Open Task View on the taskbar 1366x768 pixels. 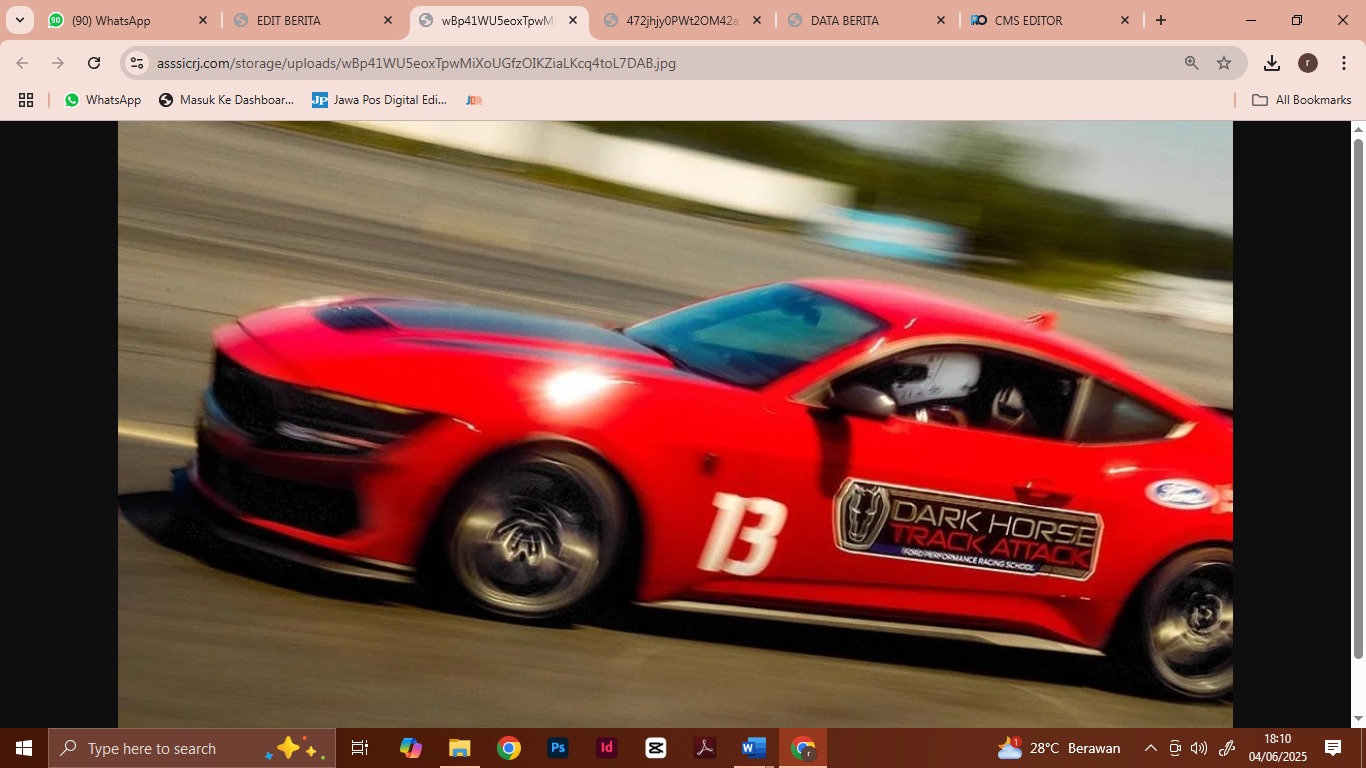click(x=360, y=748)
